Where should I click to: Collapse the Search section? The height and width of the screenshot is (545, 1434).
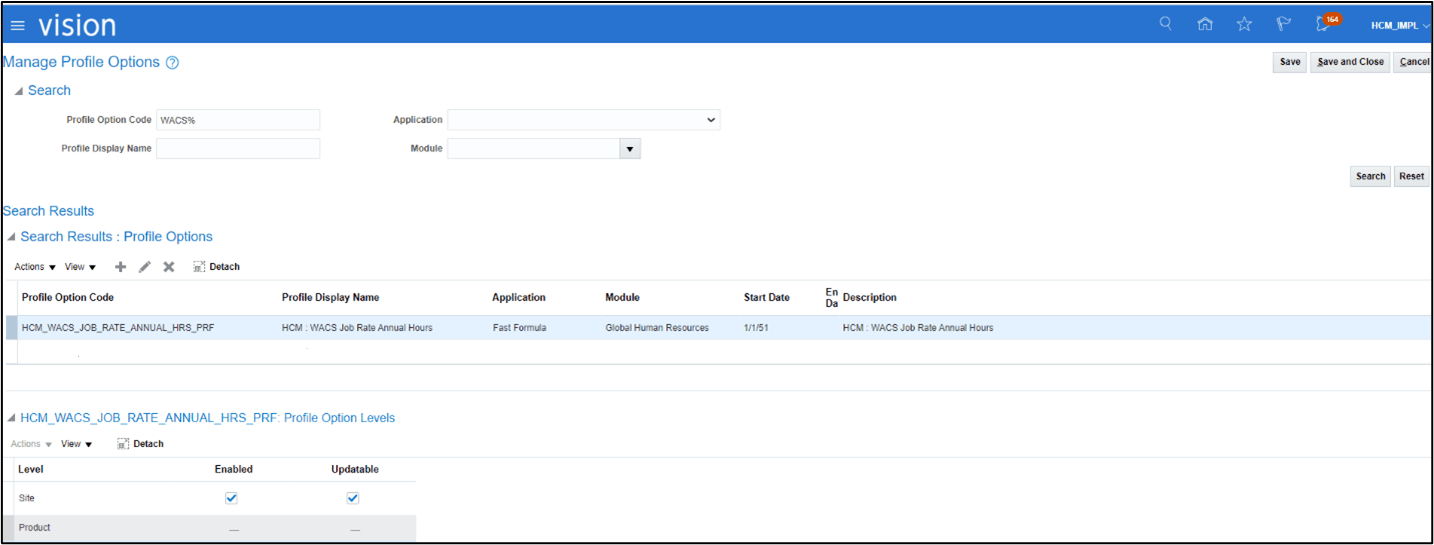[x=19, y=91]
